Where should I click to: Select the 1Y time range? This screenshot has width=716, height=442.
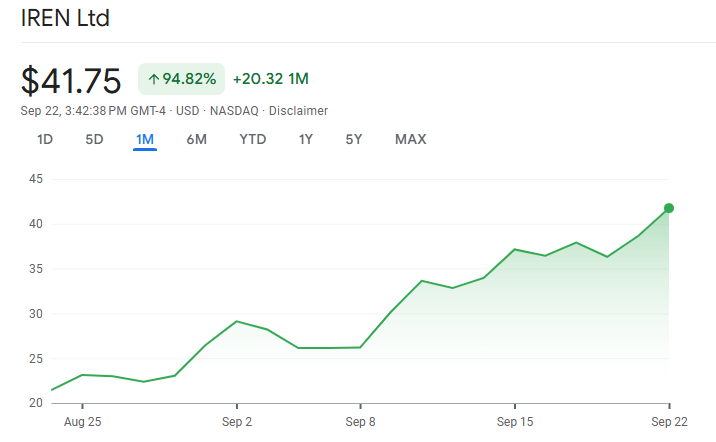(306, 139)
